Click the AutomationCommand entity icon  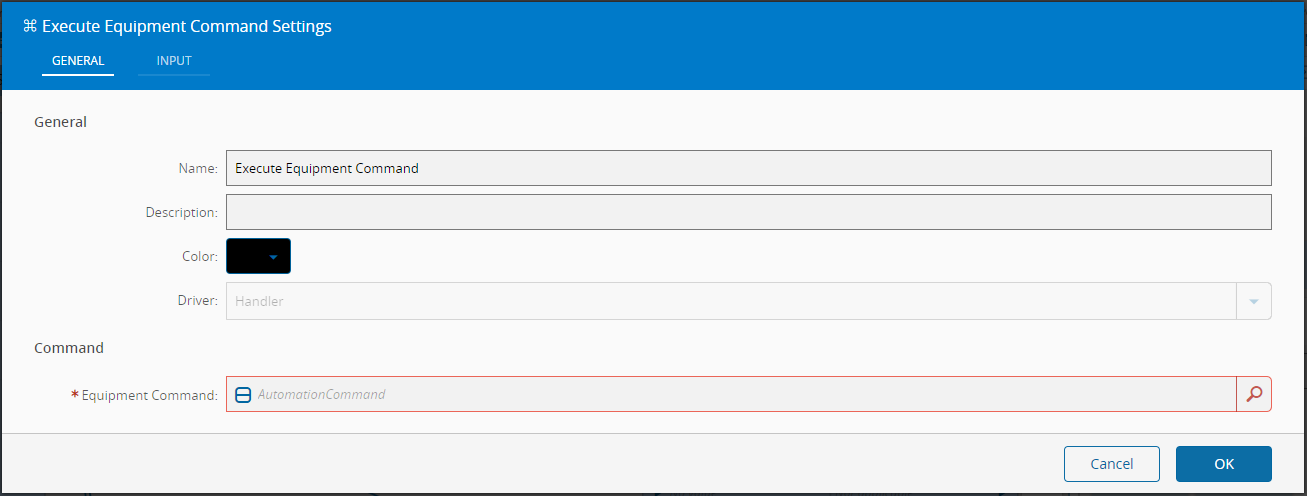[x=243, y=395]
